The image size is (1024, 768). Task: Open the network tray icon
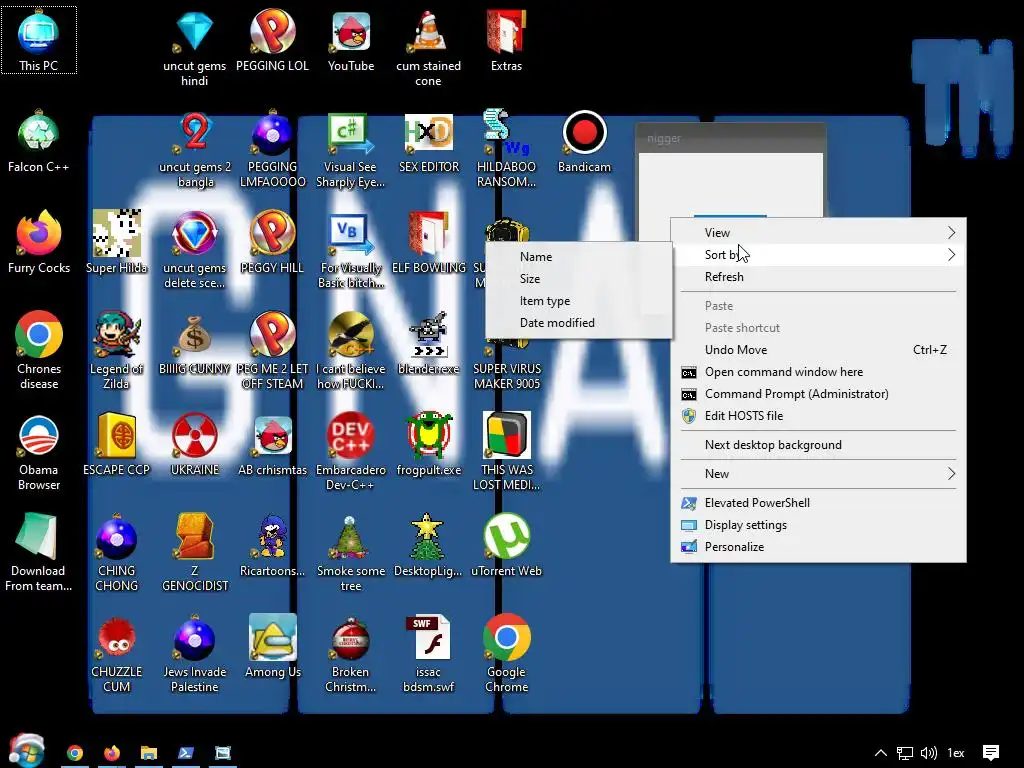[904, 753]
